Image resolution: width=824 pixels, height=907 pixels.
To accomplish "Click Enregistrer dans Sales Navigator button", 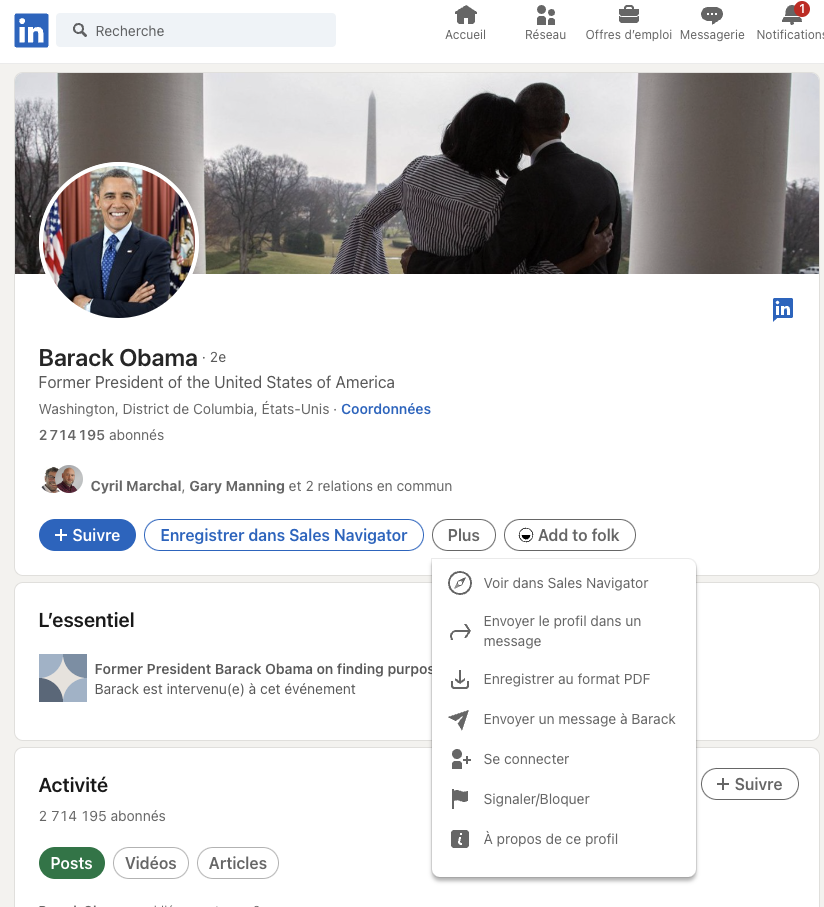I will pyautogui.click(x=284, y=535).
